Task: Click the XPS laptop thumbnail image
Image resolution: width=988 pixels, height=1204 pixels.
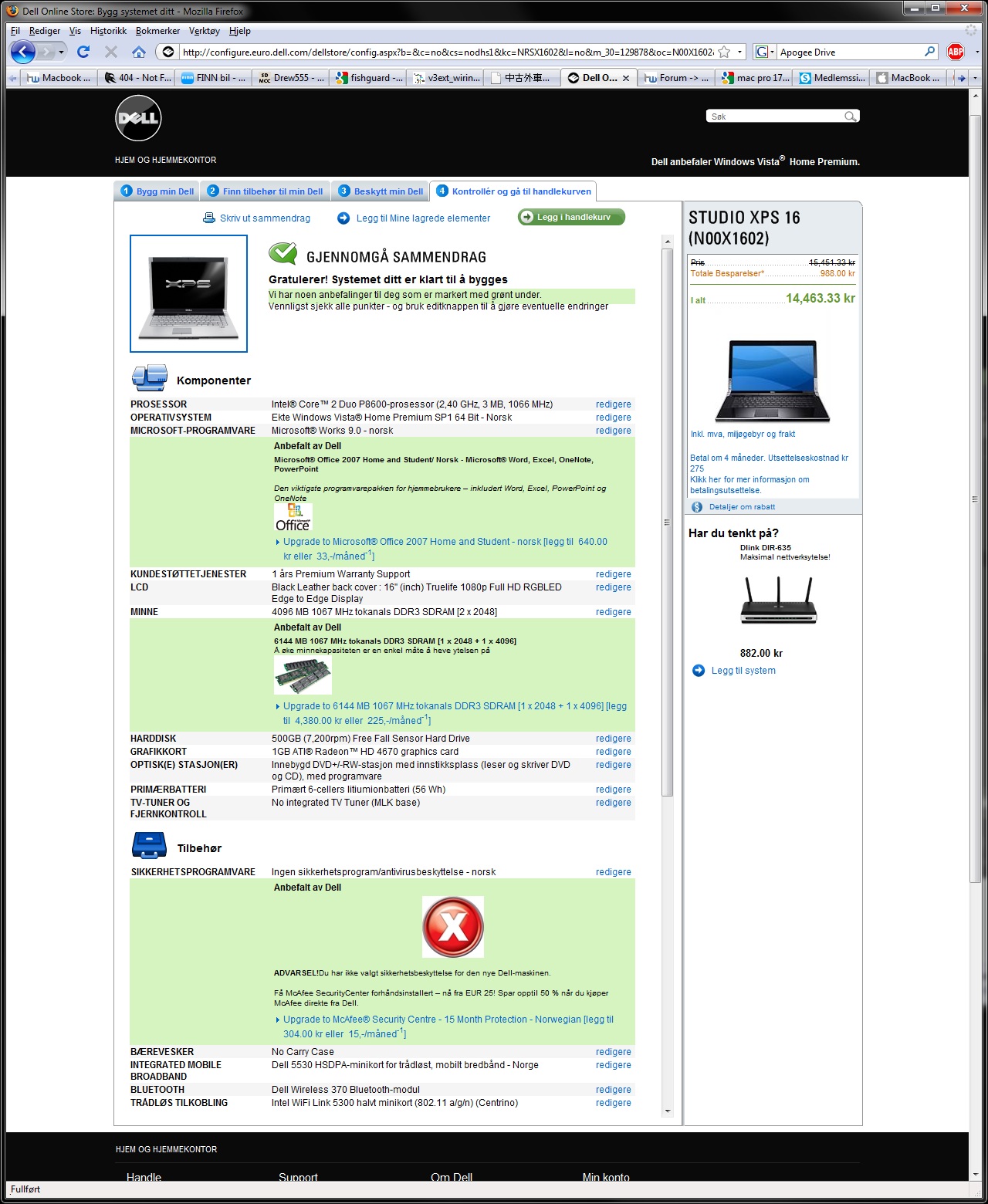Action: [x=189, y=293]
